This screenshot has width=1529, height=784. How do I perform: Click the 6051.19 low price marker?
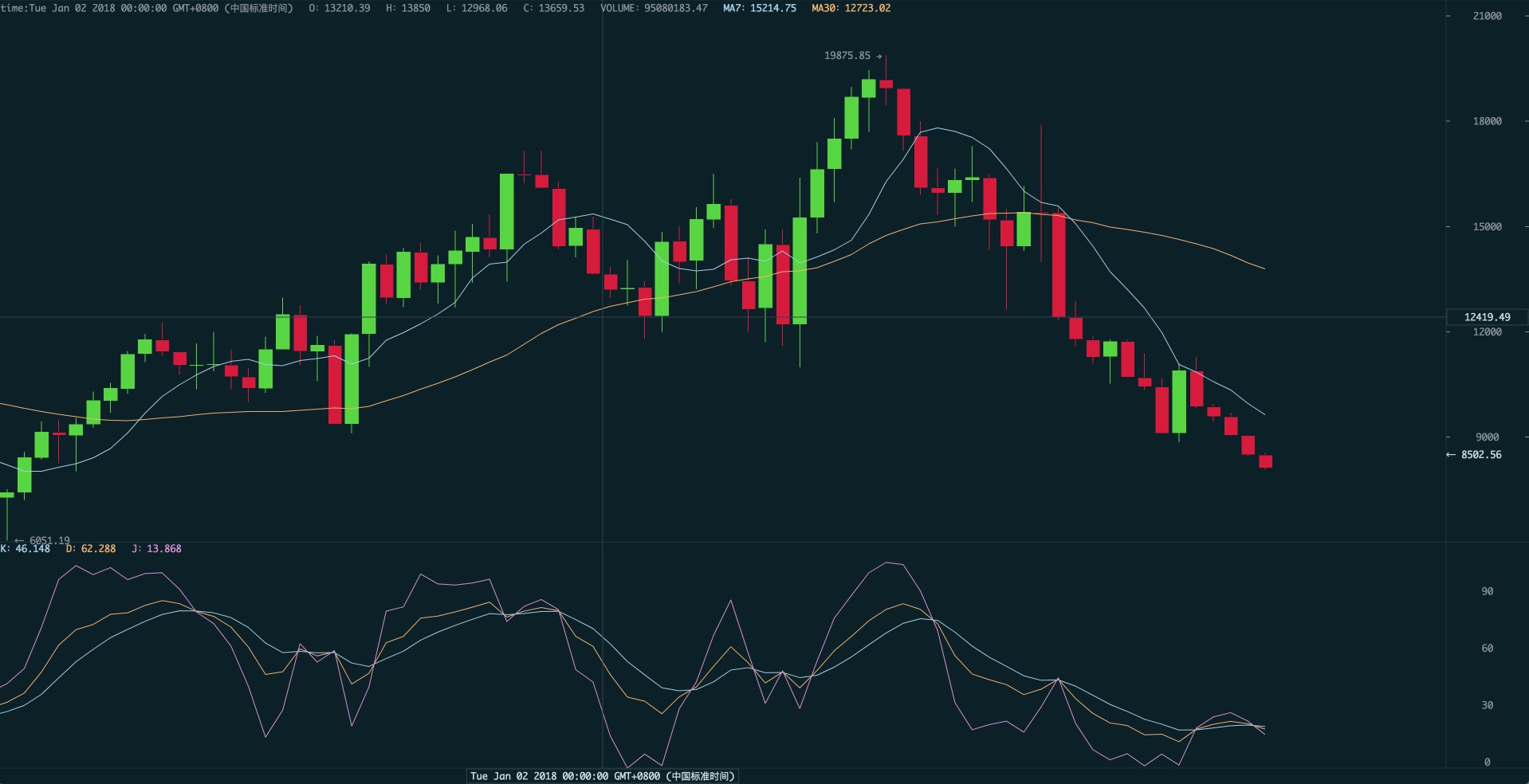point(43,540)
